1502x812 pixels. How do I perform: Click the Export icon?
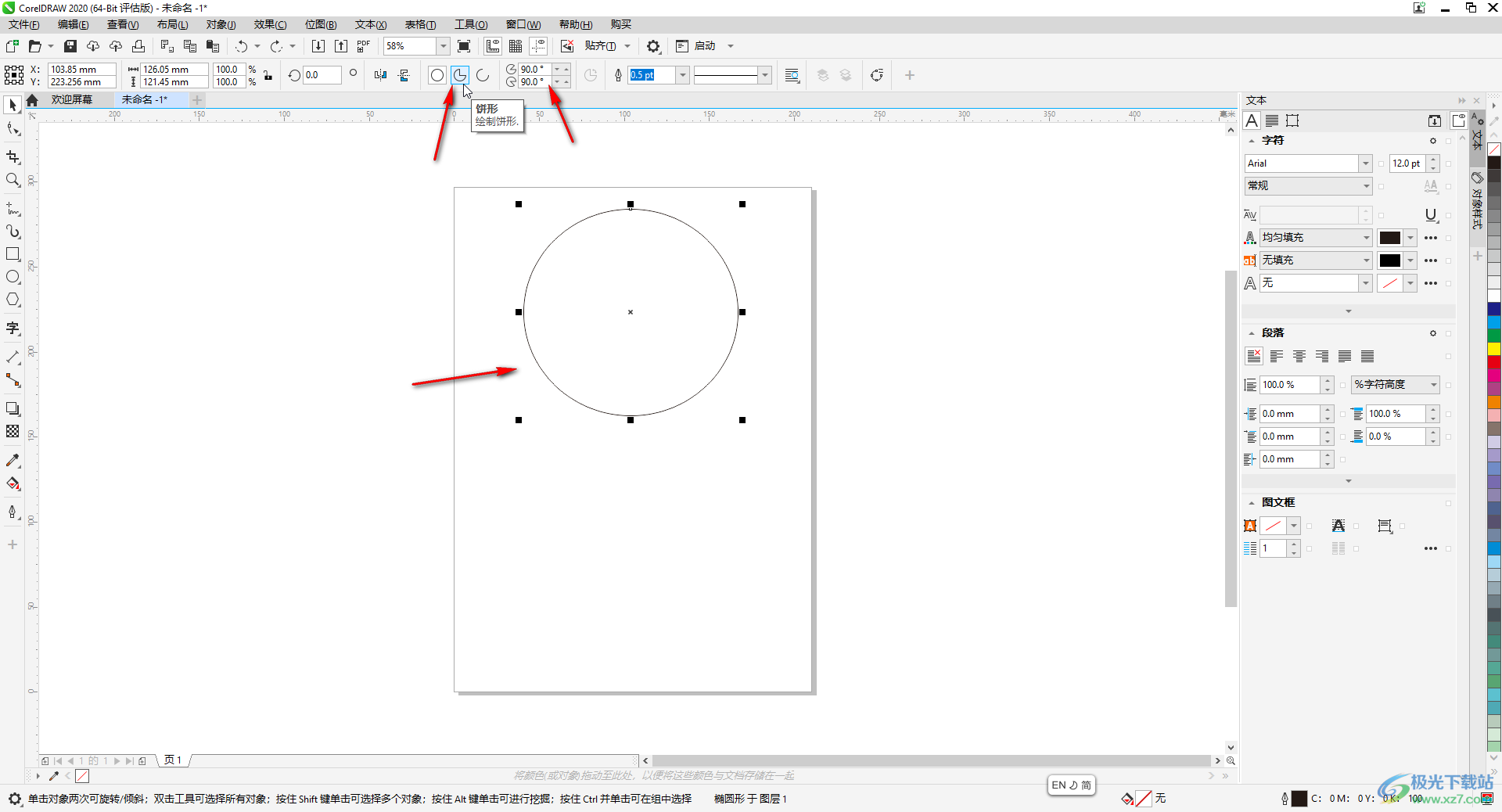(x=341, y=46)
